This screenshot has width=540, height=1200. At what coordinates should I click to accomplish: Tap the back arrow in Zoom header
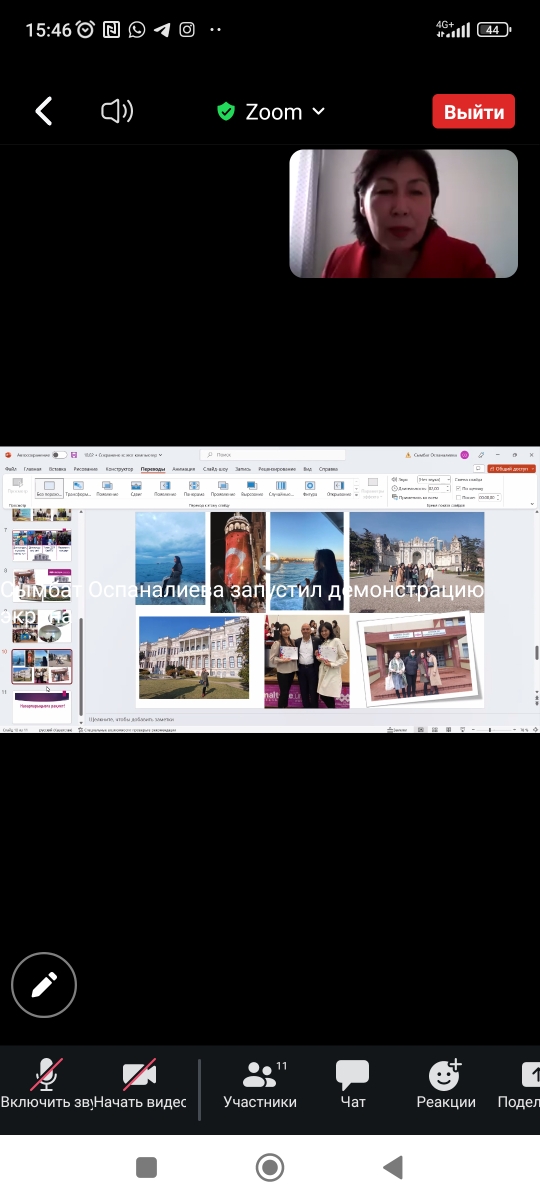44,111
